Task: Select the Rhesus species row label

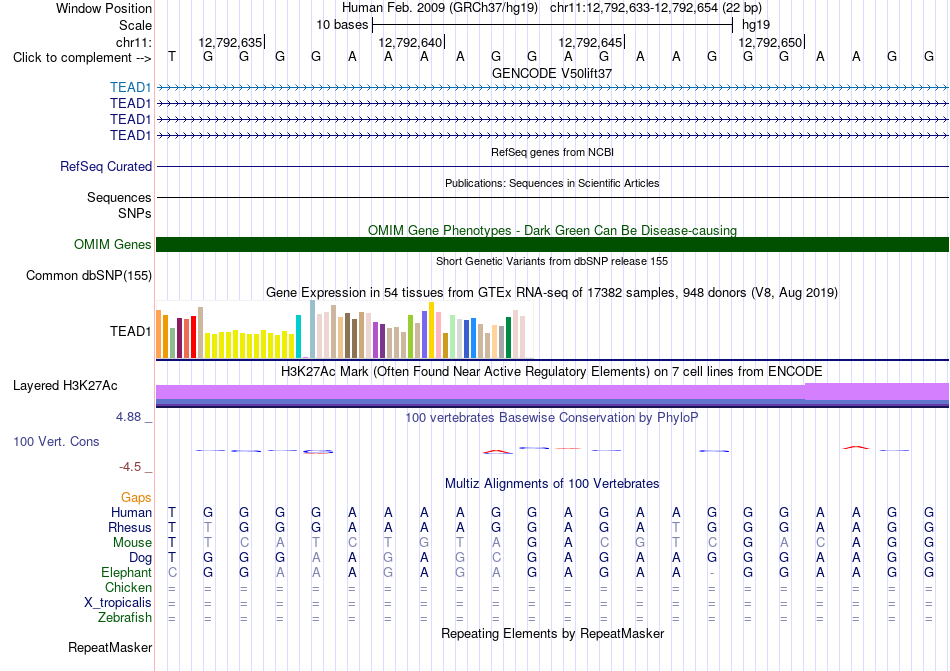Action: coord(130,527)
